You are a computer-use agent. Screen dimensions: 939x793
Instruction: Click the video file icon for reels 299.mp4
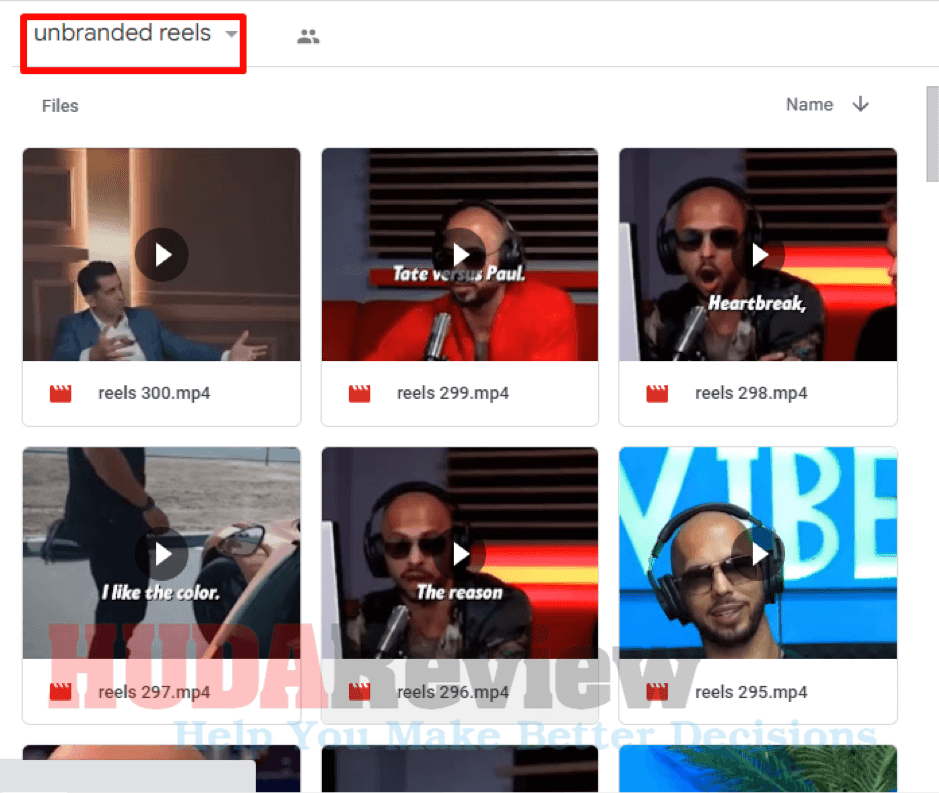pos(359,394)
